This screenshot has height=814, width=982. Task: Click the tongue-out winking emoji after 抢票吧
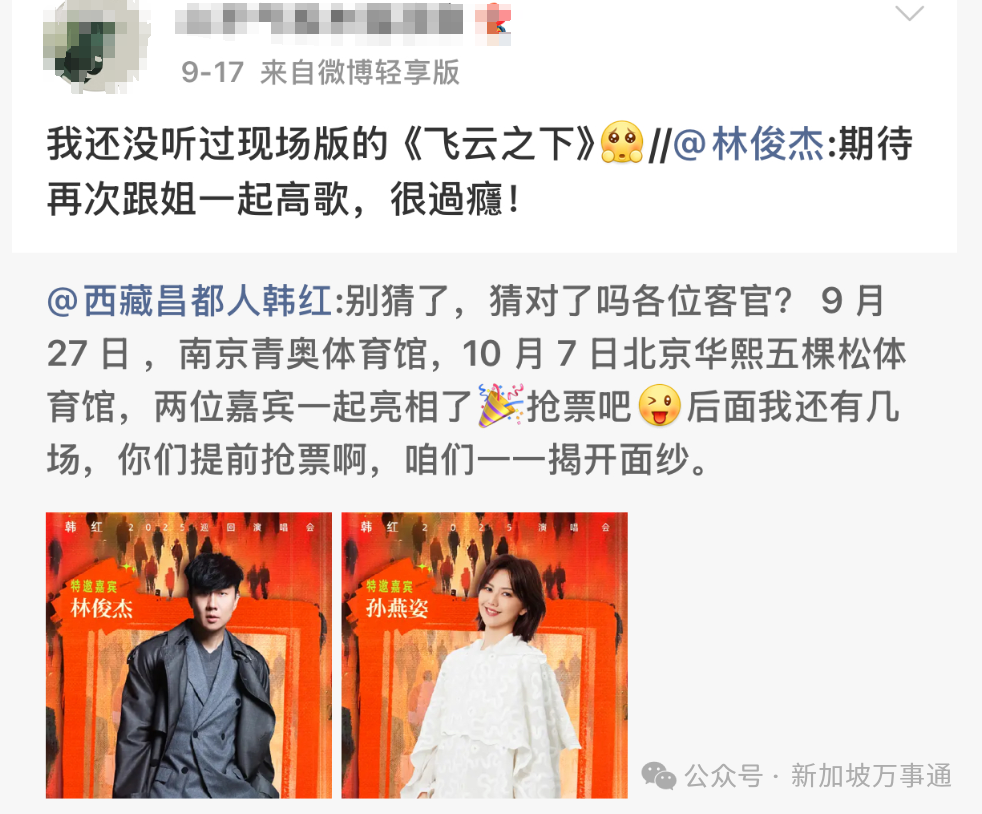point(659,406)
